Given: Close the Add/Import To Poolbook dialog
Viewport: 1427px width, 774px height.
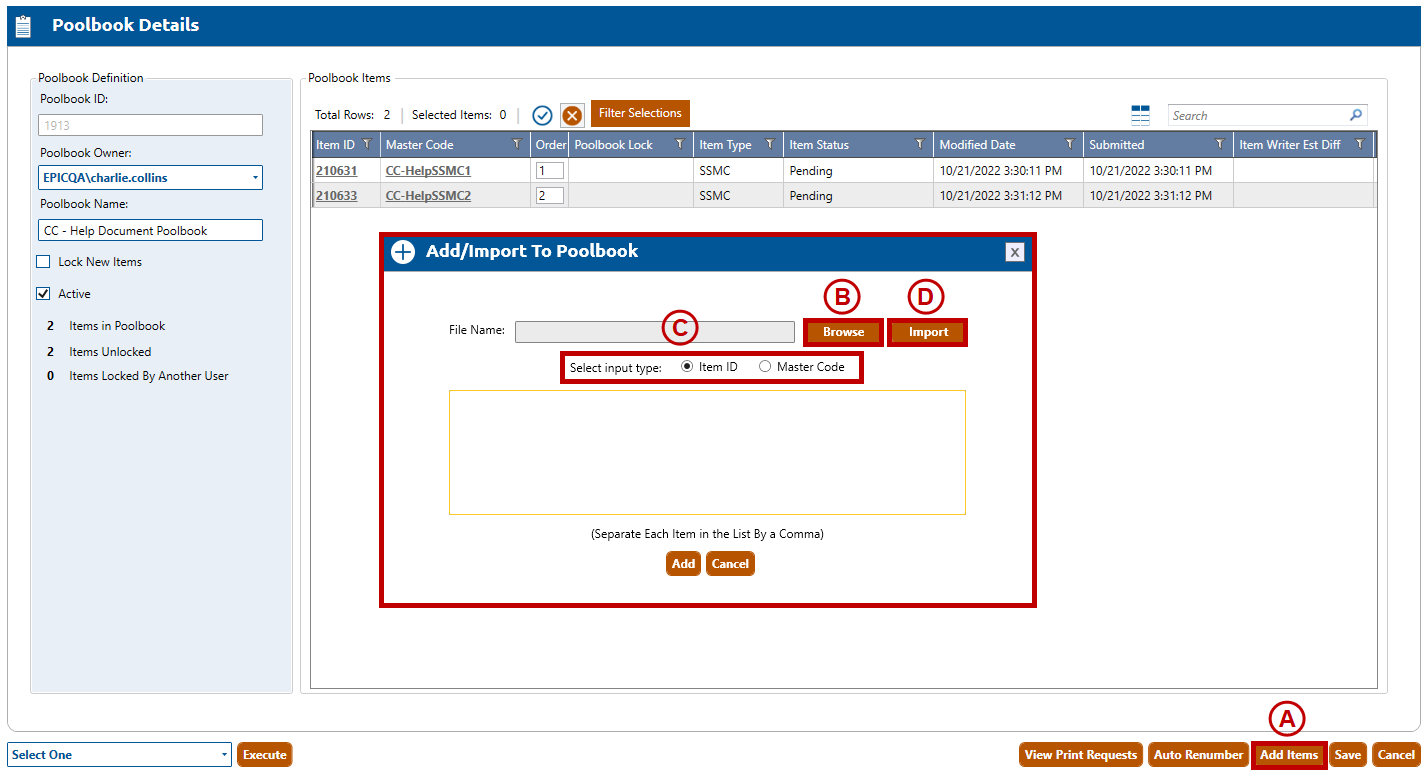Looking at the screenshot, I should (x=1014, y=252).
